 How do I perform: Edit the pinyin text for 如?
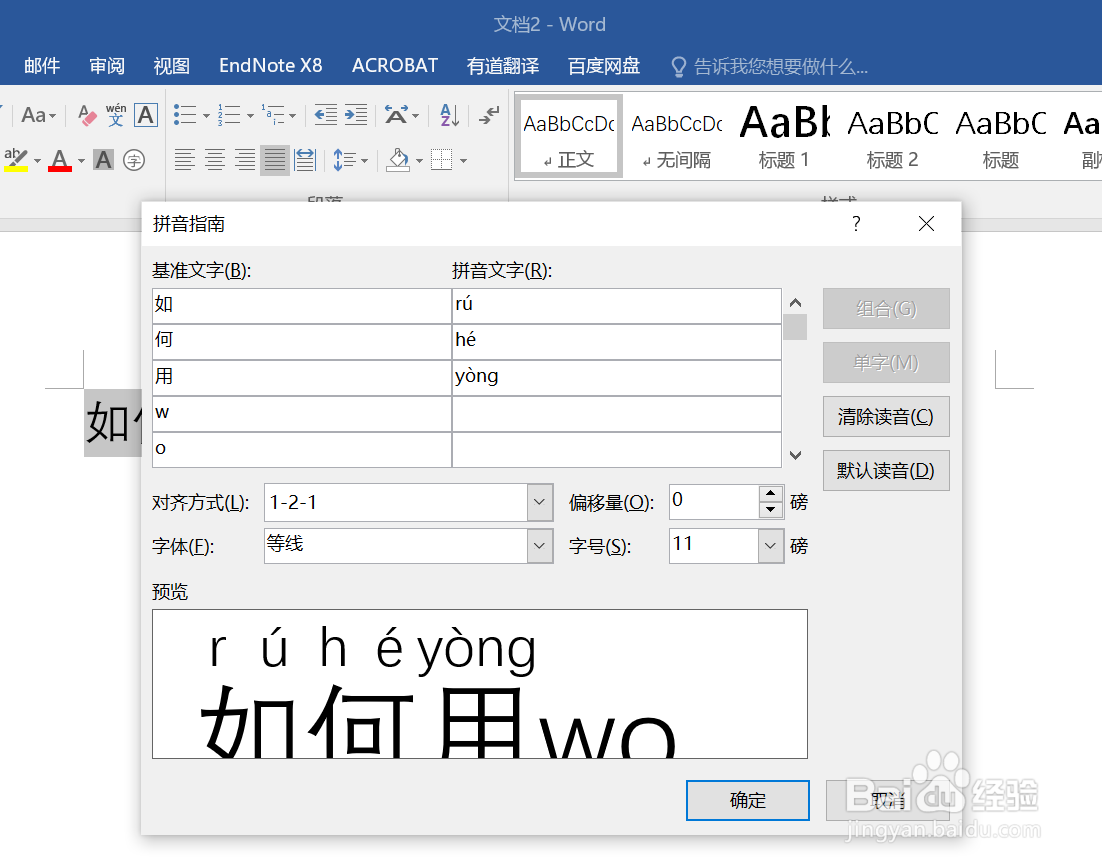coord(616,303)
